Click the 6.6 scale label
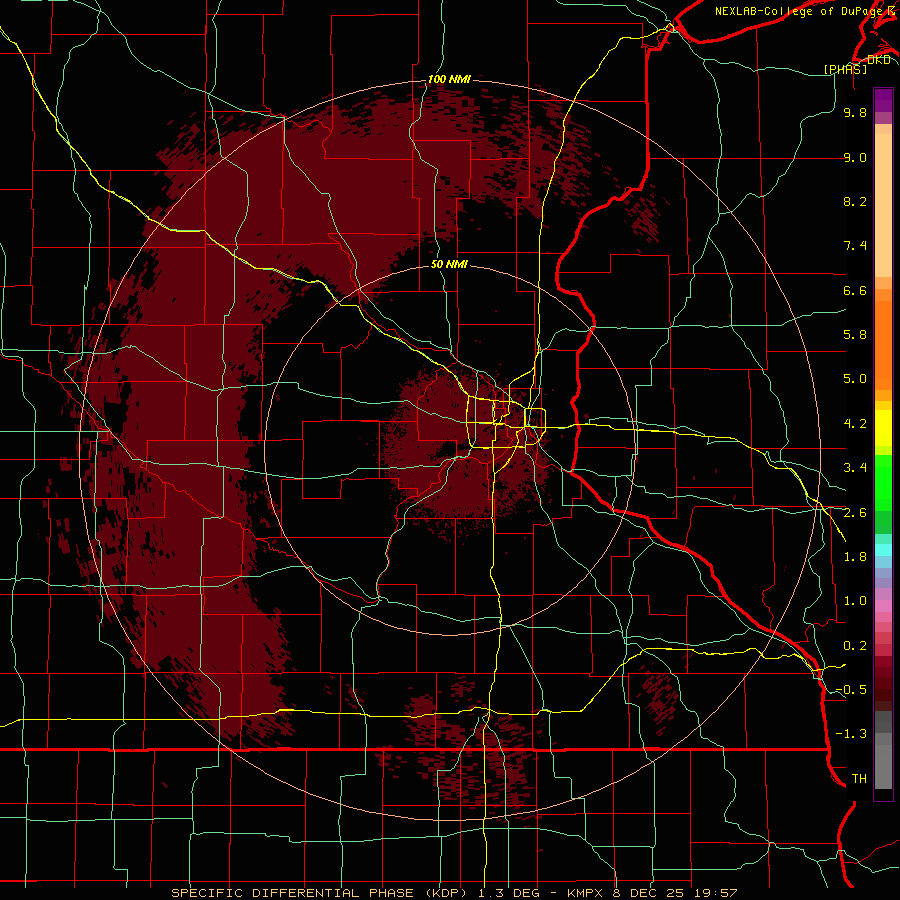Viewport: 900px width, 900px height. click(855, 290)
